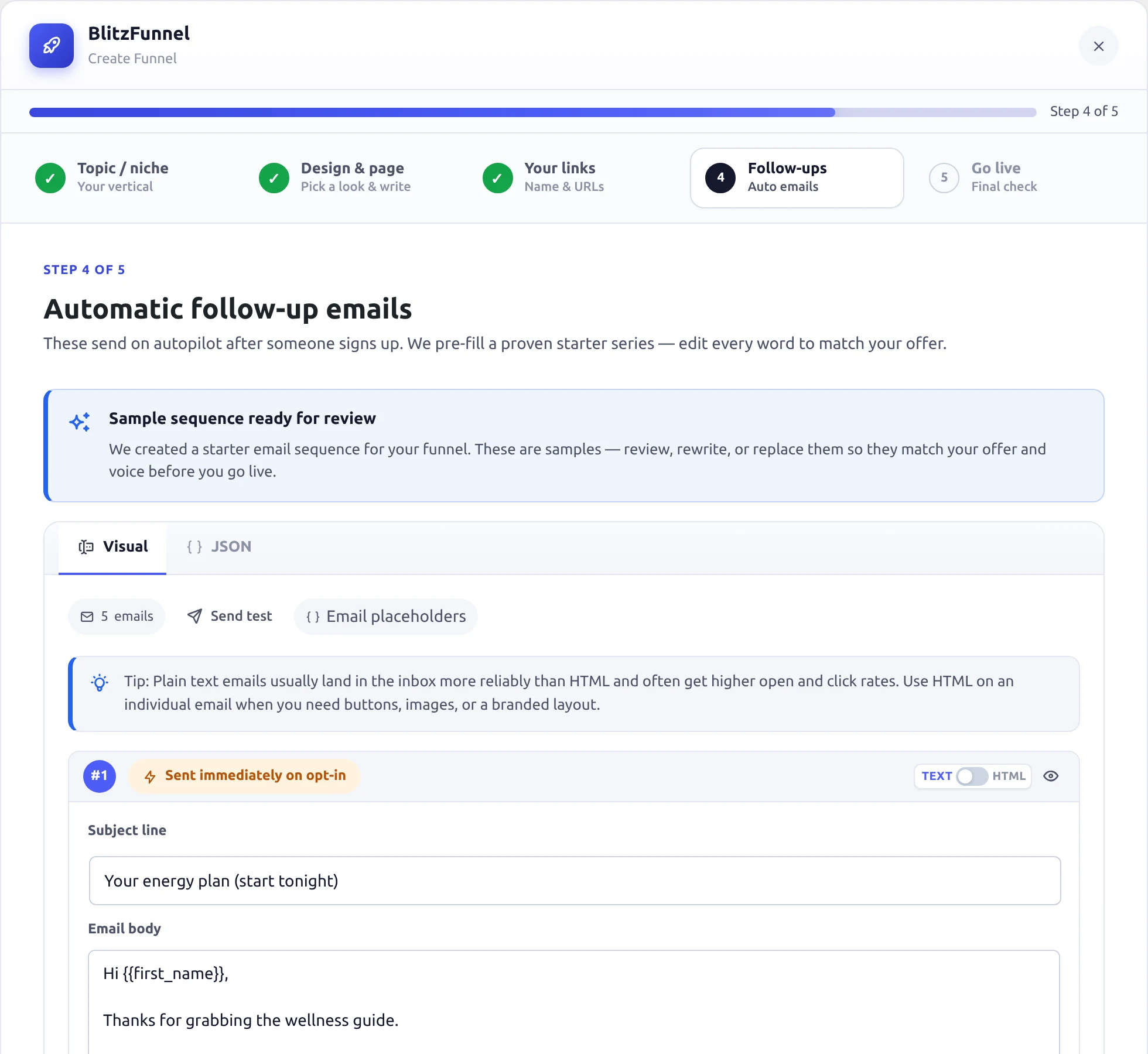
Task: Select the HTML format label
Action: coord(1009,776)
